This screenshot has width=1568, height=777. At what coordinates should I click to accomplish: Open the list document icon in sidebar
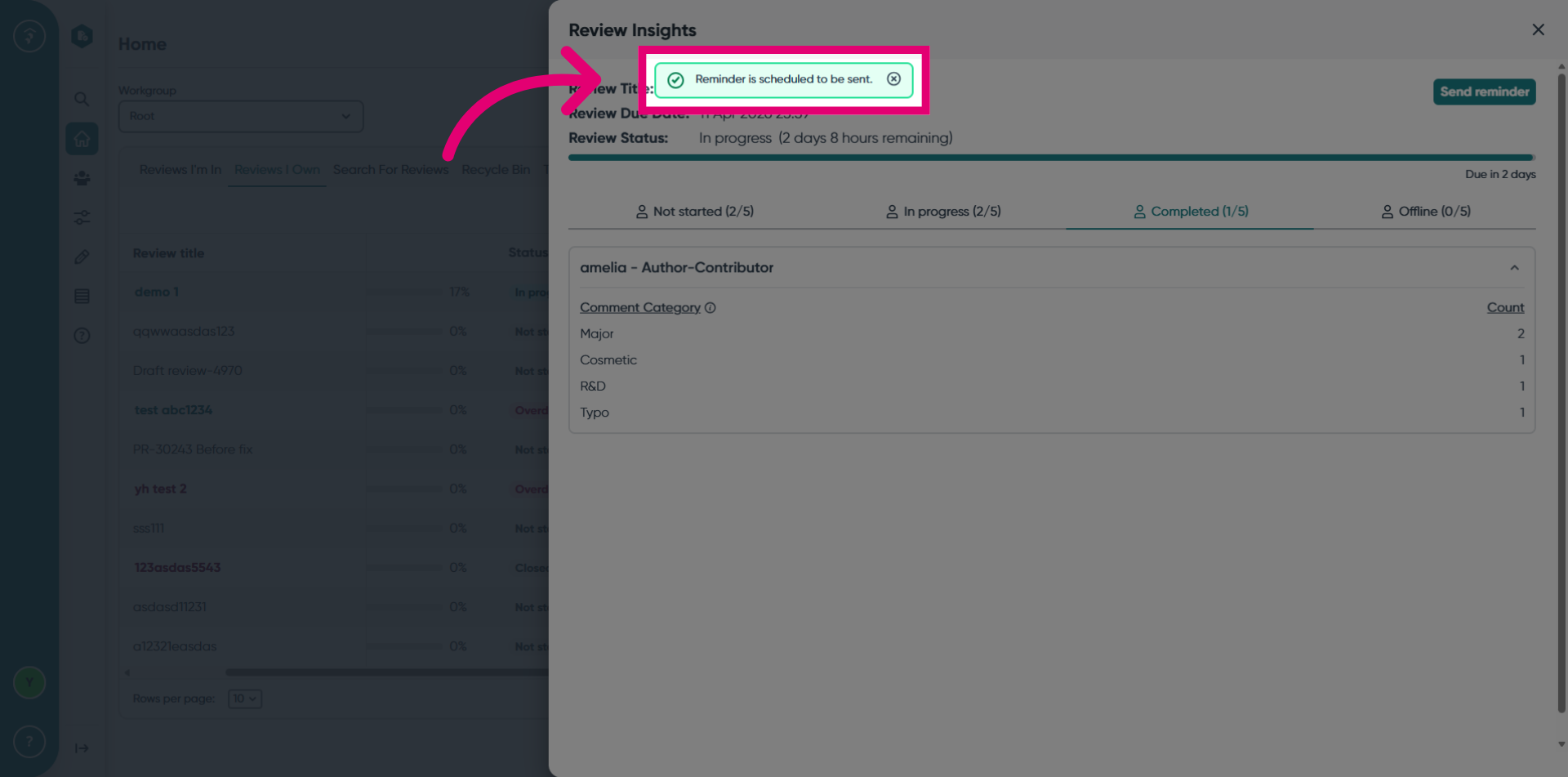pyautogui.click(x=82, y=296)
